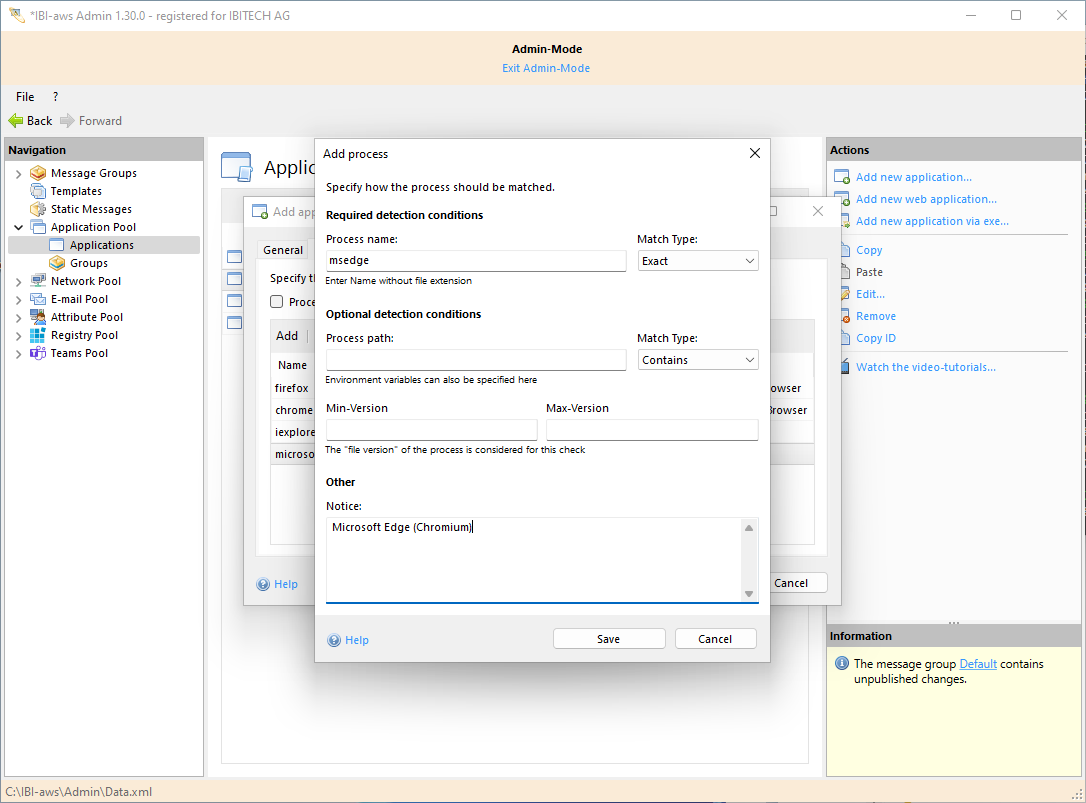Open the File menu
This screenshot has height=803, width=1086.
click(x=24, y=96)
